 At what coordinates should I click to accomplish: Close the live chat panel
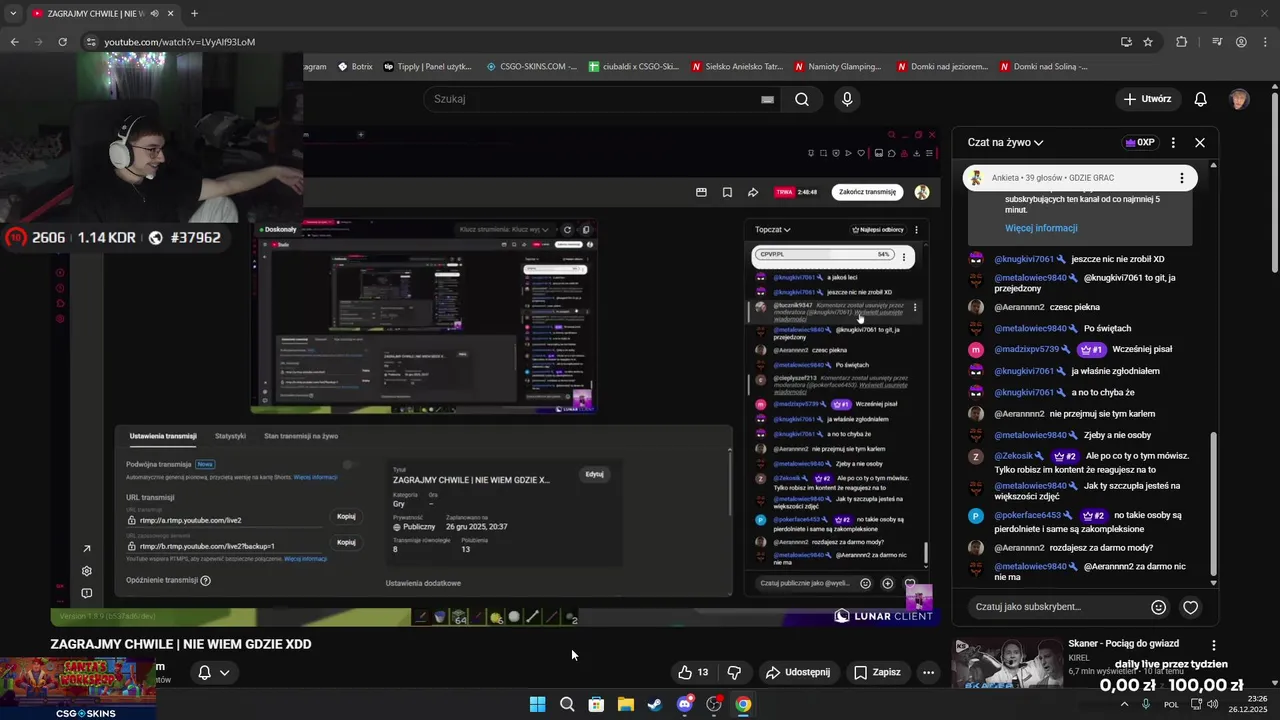point(1200,142)
